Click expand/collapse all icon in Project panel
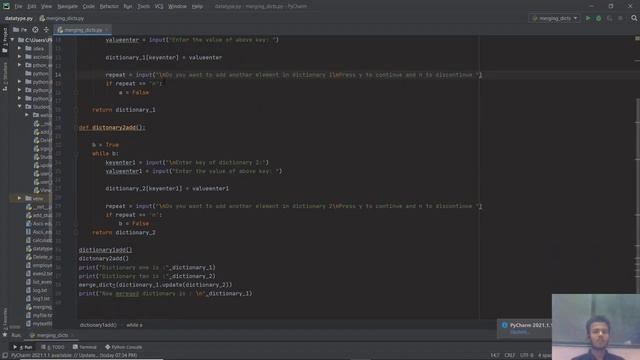The height and width of the screenshot is (360, 640). (x=46, y=30)
